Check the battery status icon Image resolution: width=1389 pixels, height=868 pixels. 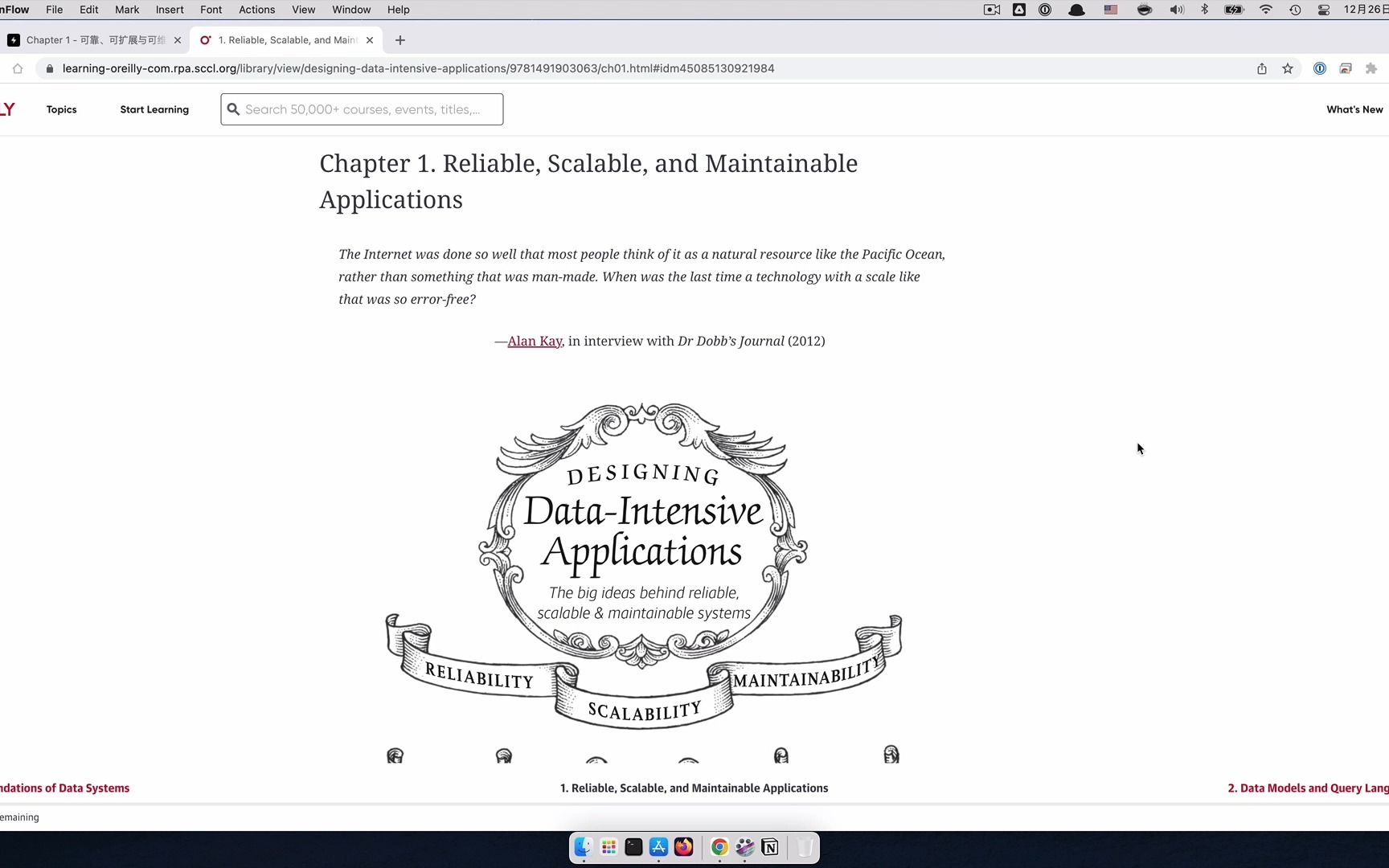[x=1234, y=10]
